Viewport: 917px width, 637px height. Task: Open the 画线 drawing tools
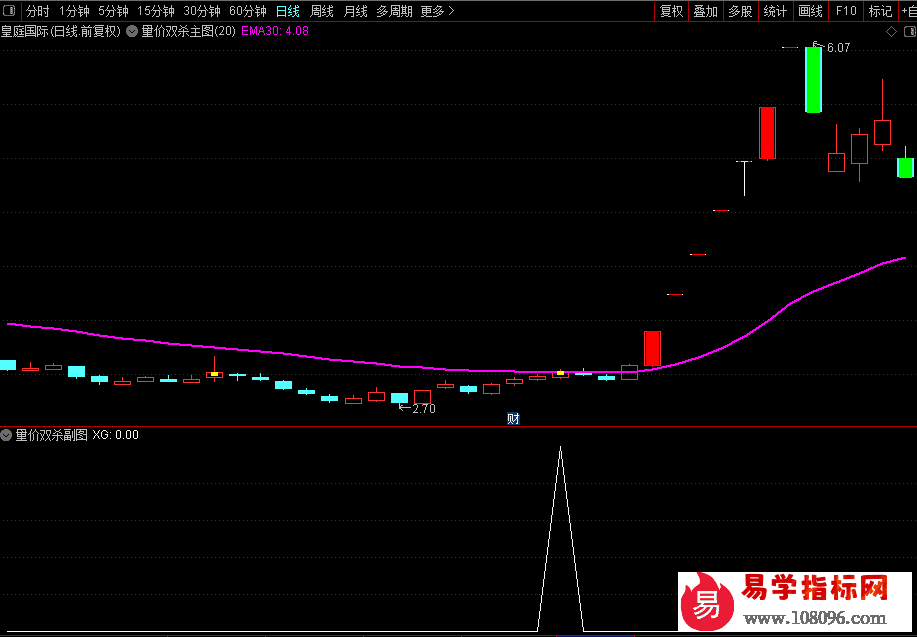810,11
